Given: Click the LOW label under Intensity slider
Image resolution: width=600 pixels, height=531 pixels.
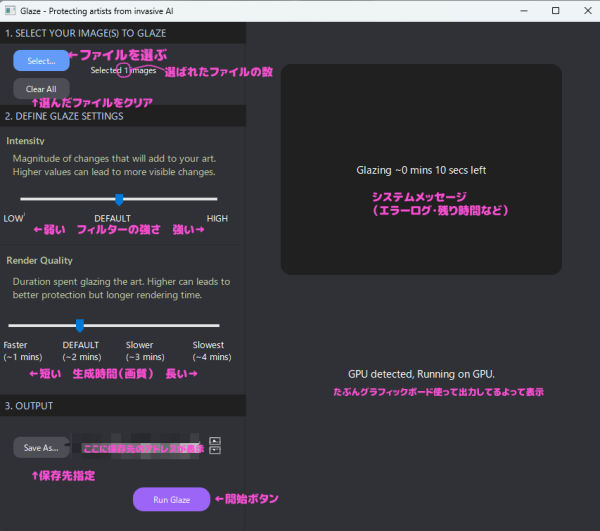Looking at the screenshot, I should point(13,218).
